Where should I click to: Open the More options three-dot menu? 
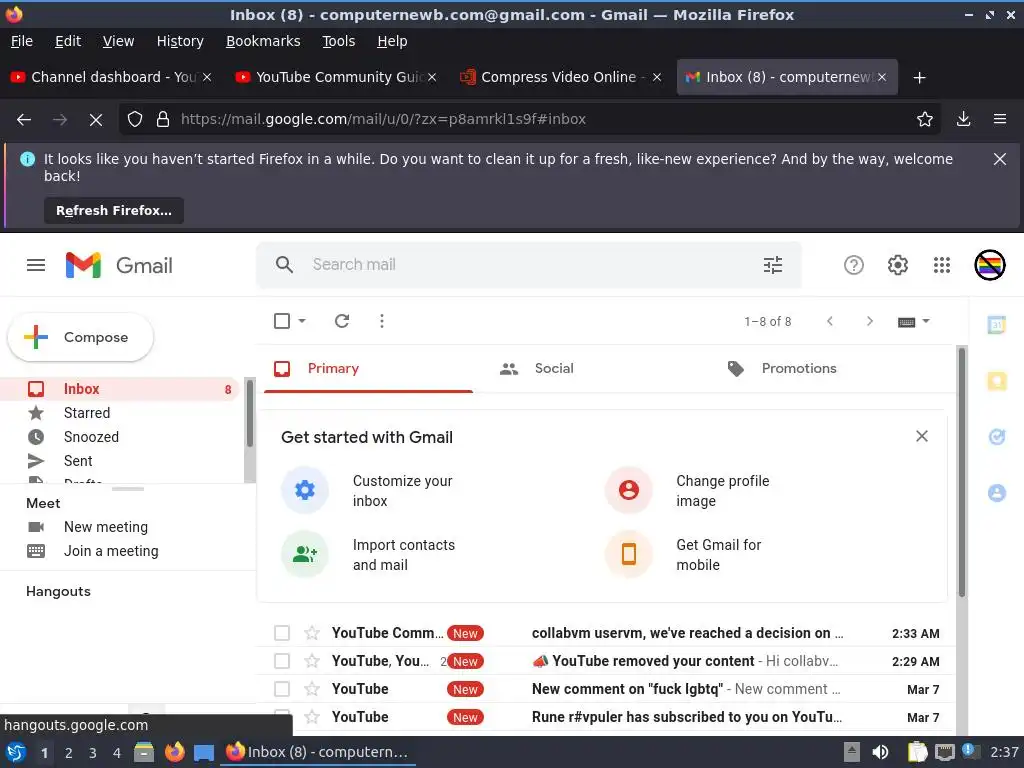(381, 321)
